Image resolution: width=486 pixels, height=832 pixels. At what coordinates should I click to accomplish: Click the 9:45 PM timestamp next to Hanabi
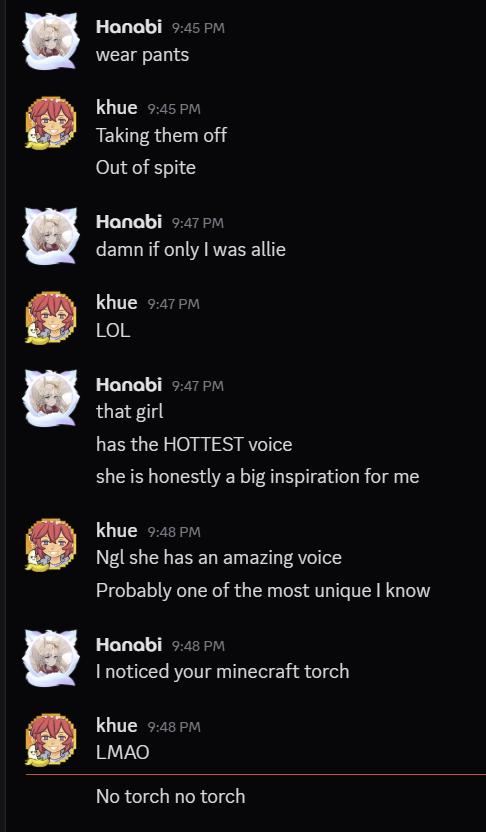(x=198, y=28)
